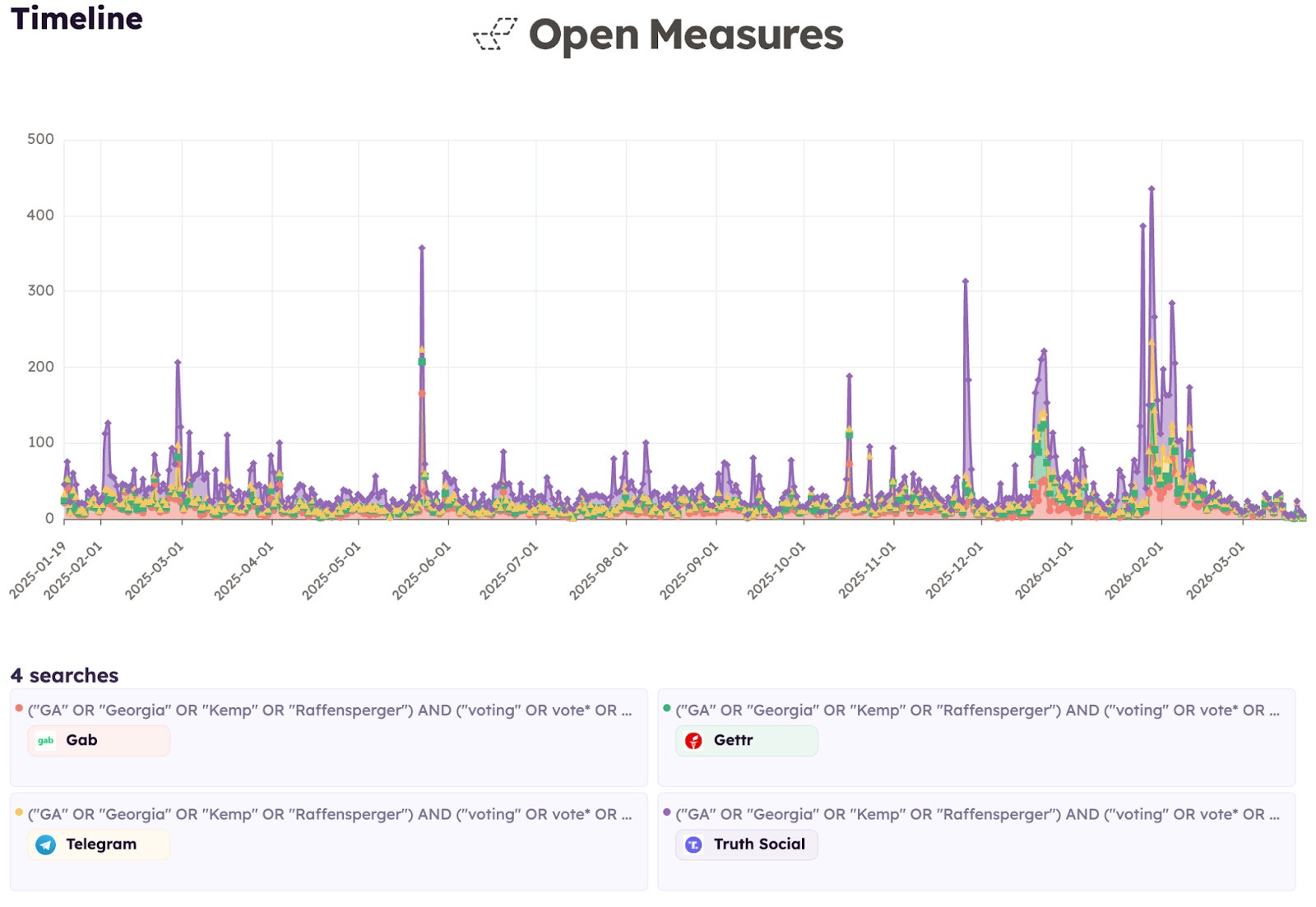Click the 4 searches heading

pos(64,675)
